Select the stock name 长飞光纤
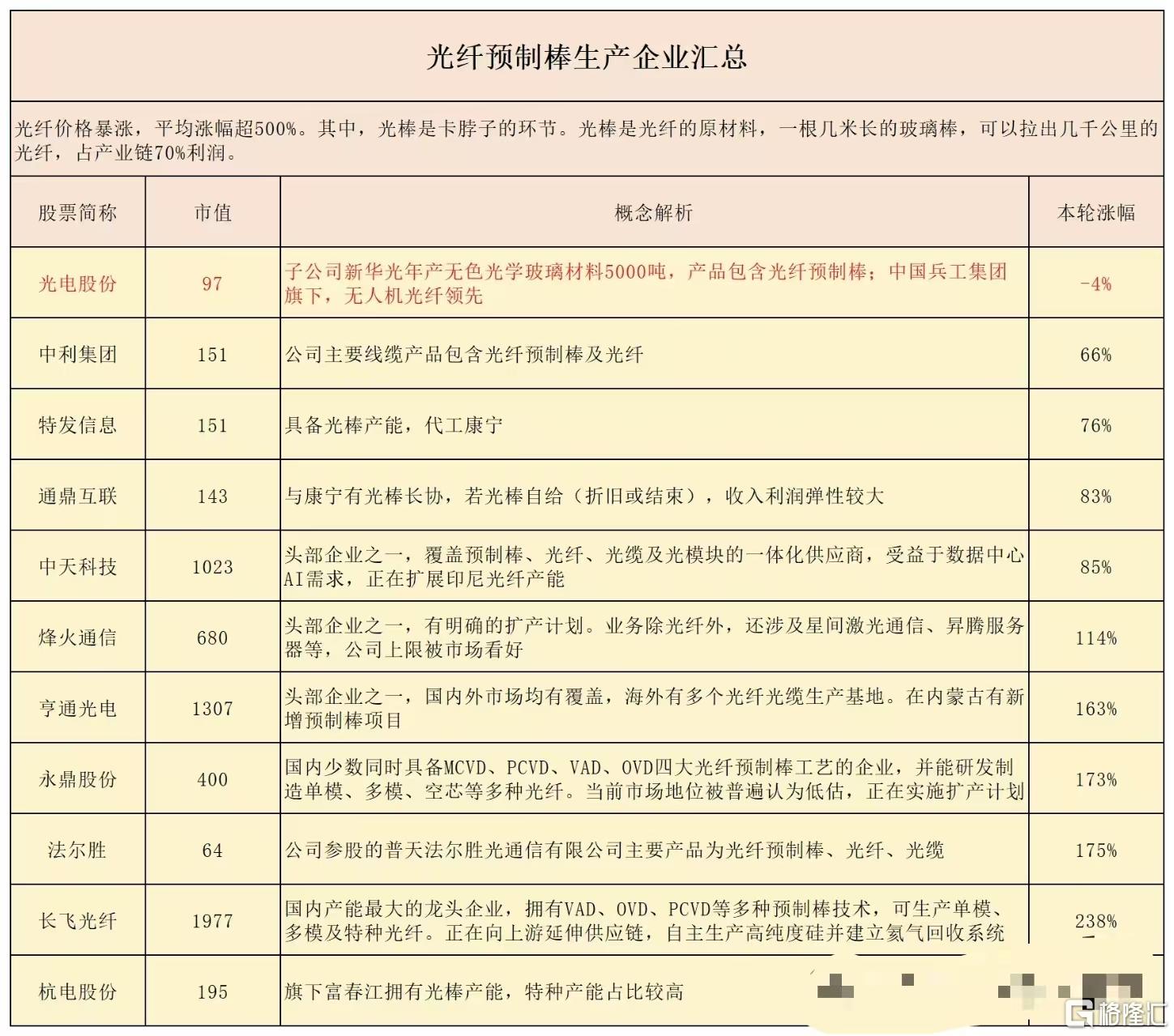1174x1036 pixels. click(78, 921)
